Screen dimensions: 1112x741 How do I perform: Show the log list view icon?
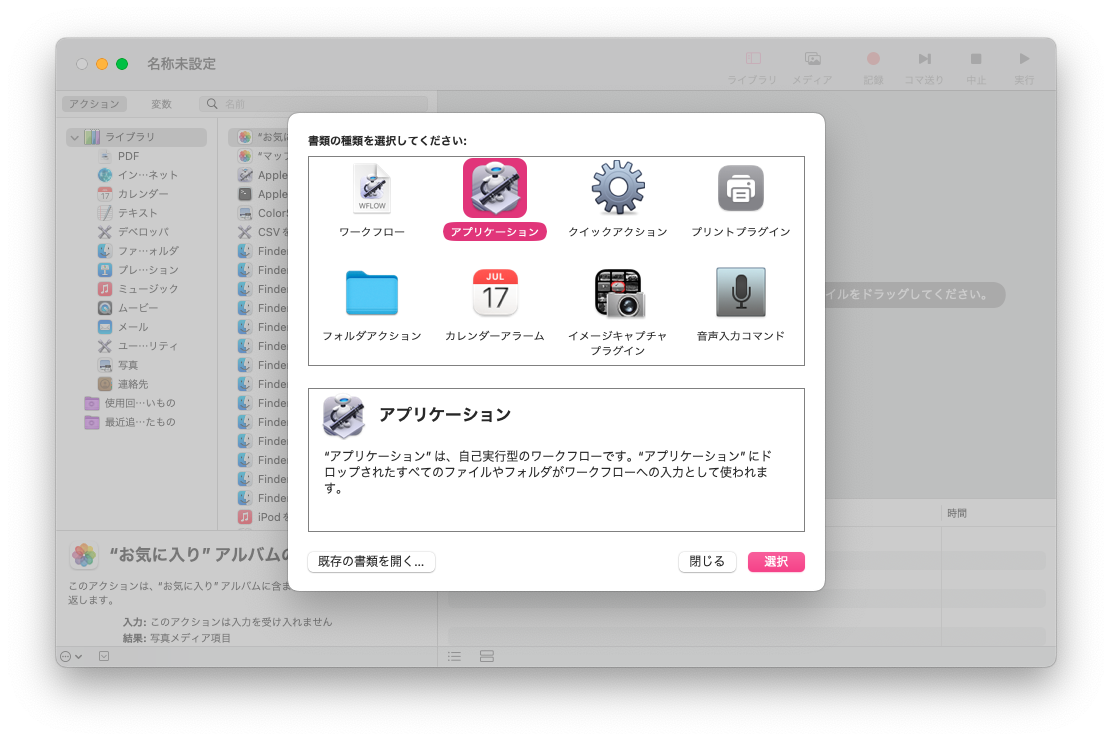coord(455,657)
